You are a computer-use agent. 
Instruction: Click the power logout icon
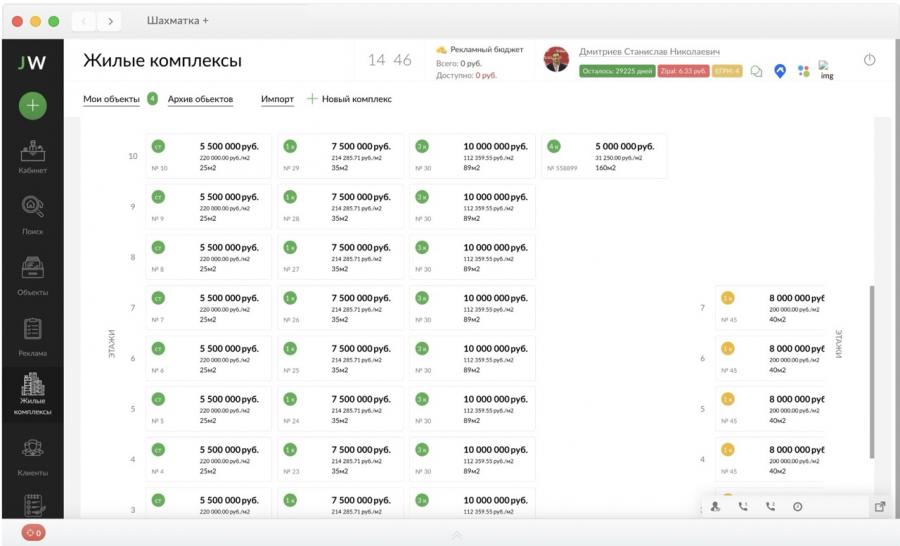pos(870,59)
